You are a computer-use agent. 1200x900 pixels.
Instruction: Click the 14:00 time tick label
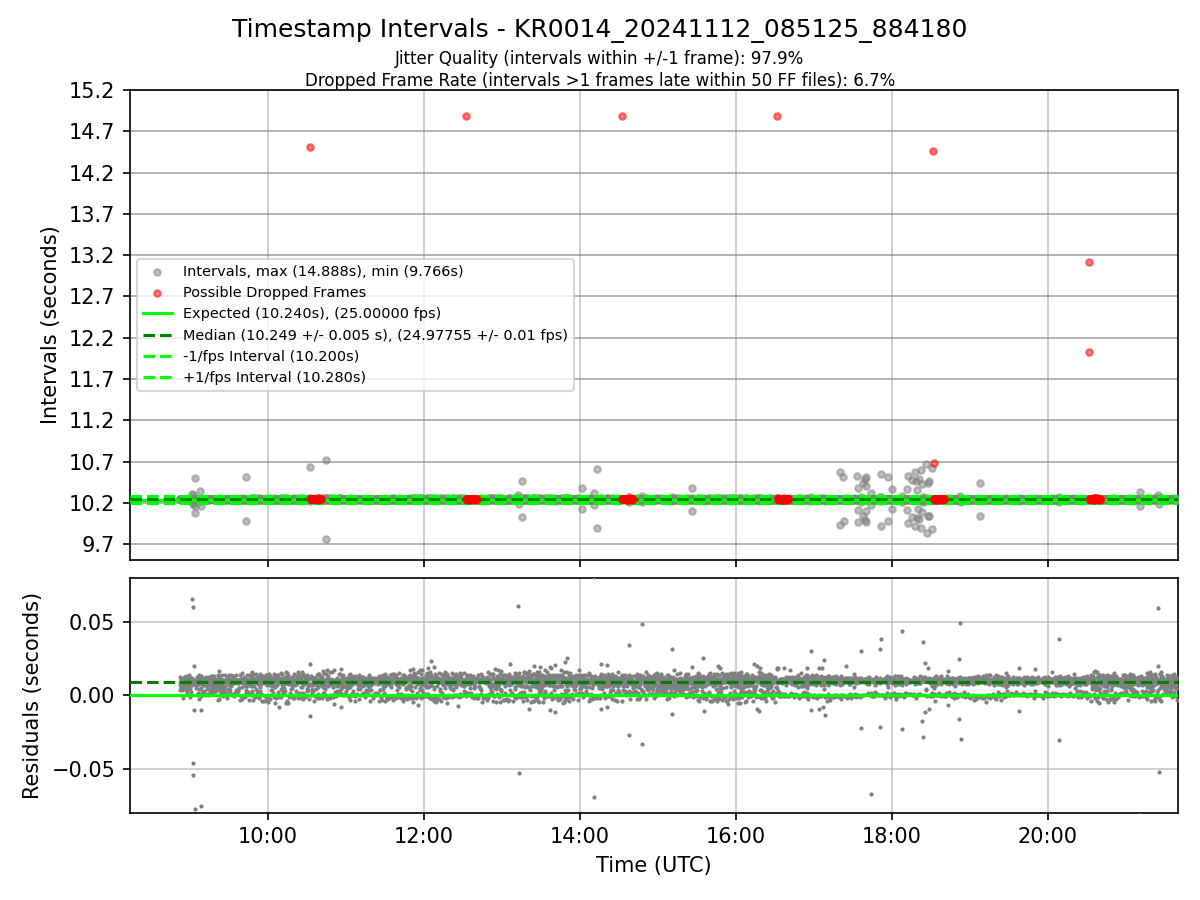580,834
